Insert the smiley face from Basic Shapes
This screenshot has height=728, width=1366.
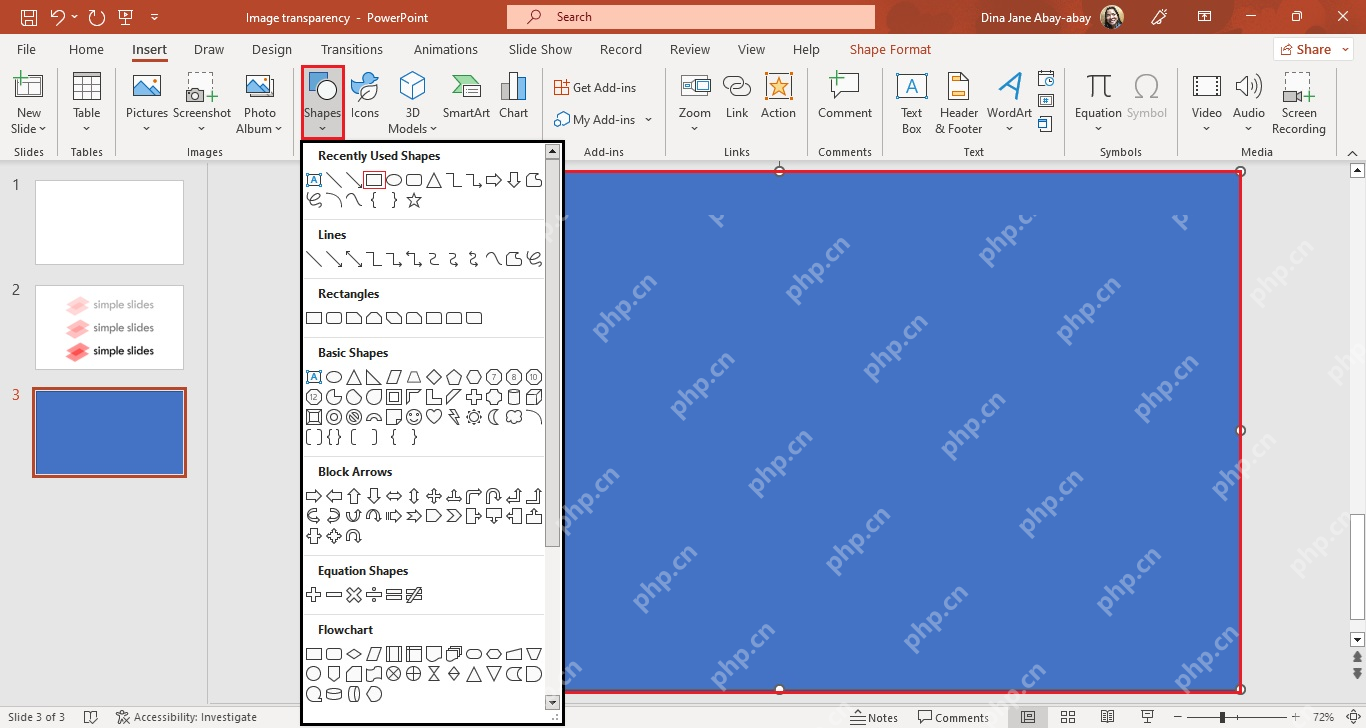pos(414,417)
